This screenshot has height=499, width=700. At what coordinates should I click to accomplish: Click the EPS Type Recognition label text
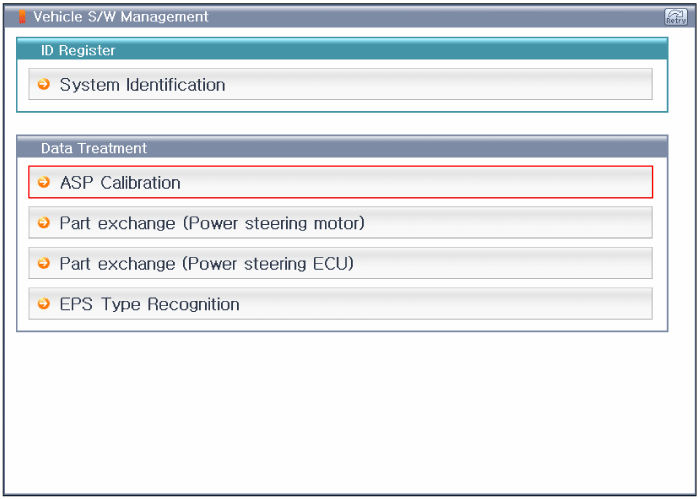(150, 304)
